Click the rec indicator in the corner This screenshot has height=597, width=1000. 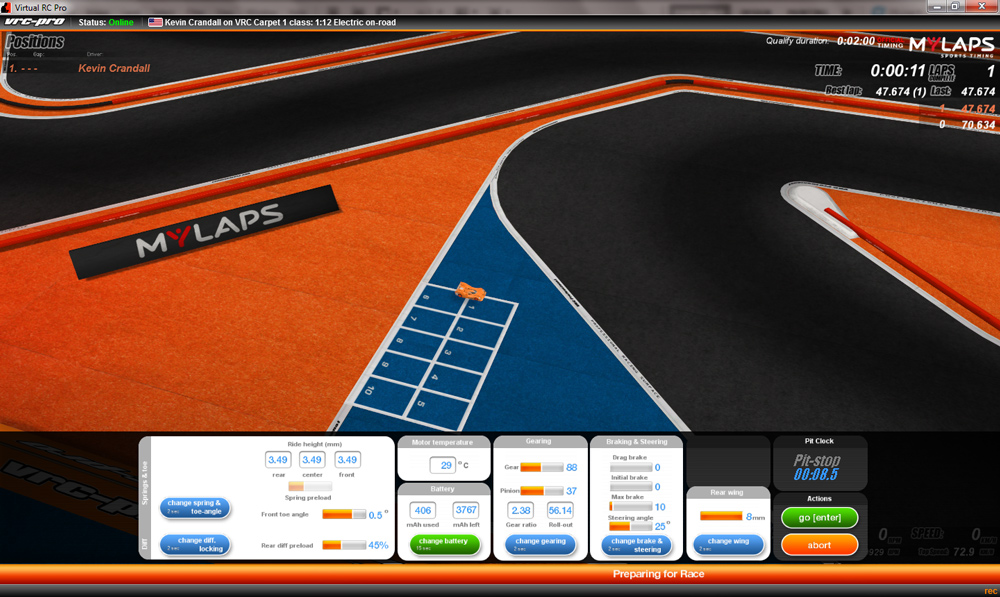(990, 591)
